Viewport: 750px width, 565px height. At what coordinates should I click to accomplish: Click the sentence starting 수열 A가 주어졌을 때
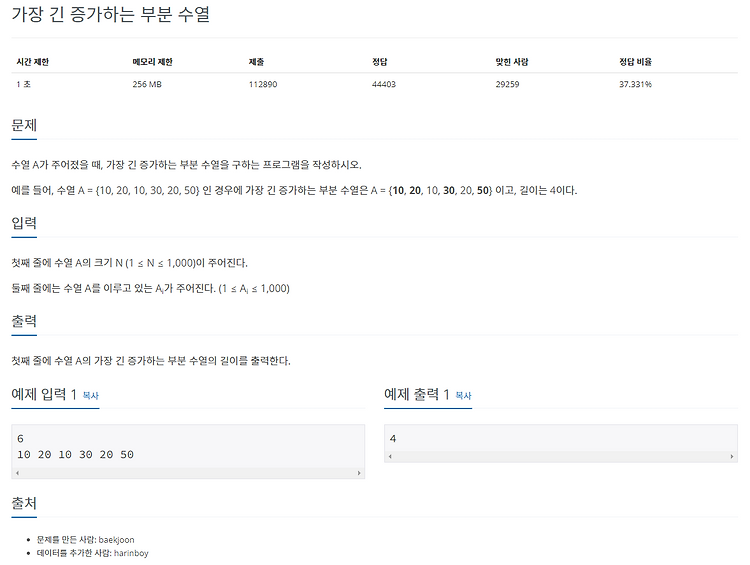187,165
